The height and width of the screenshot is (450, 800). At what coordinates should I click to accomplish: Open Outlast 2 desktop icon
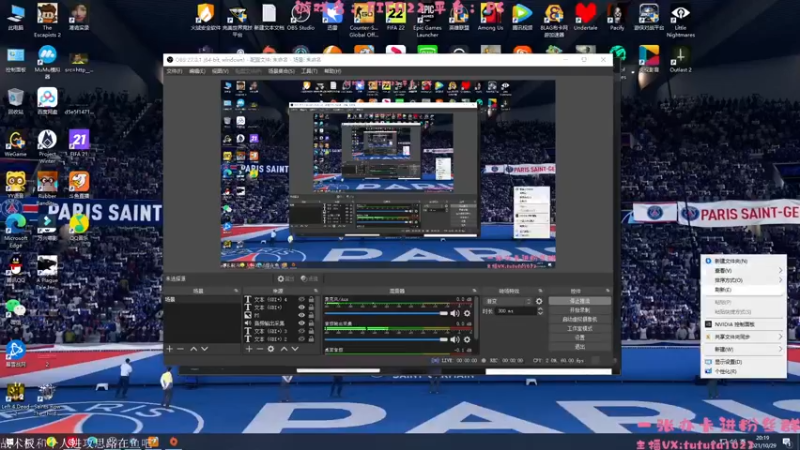pos(680,59)
